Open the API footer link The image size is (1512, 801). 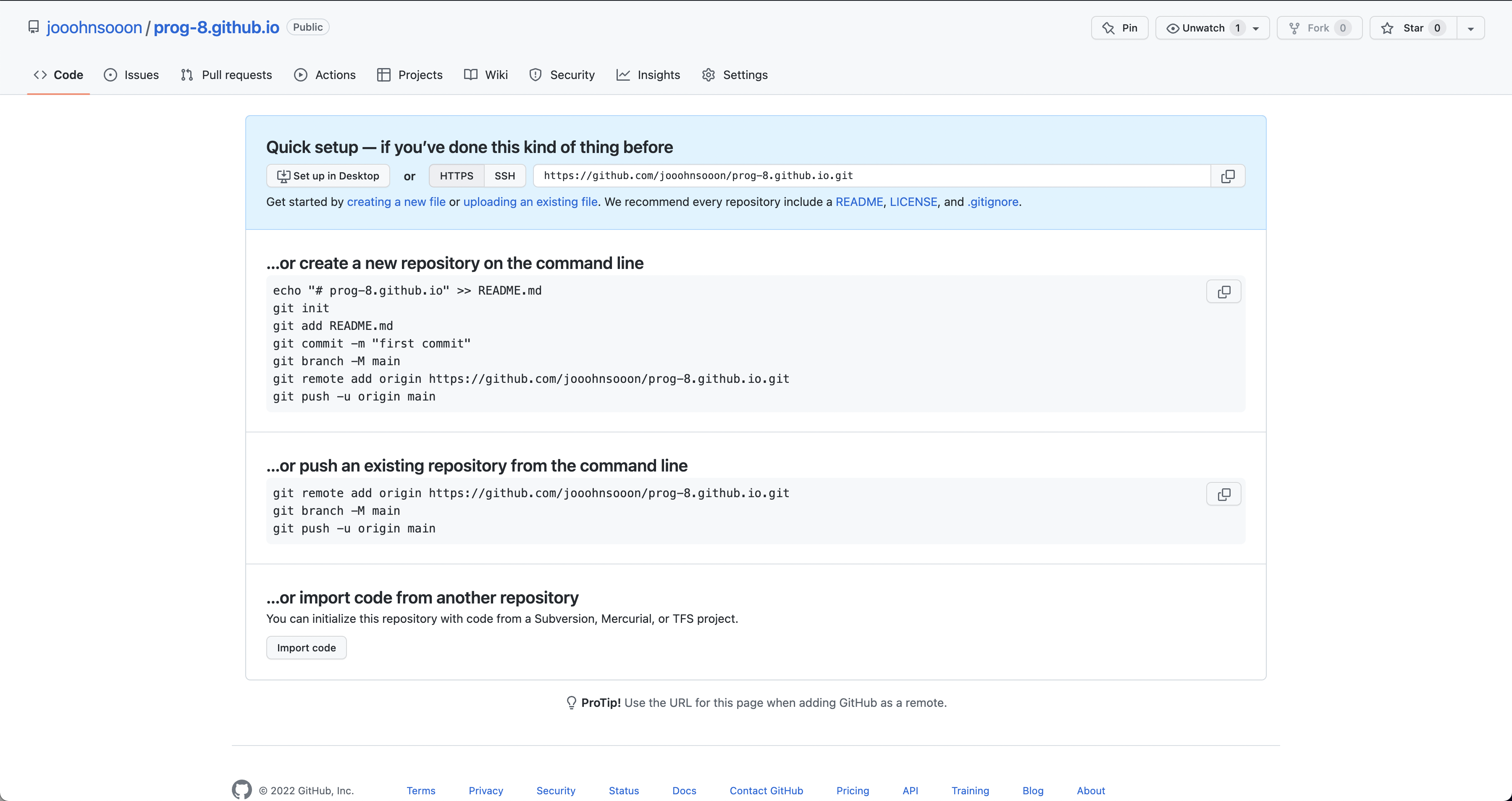(x=910, y=790)
